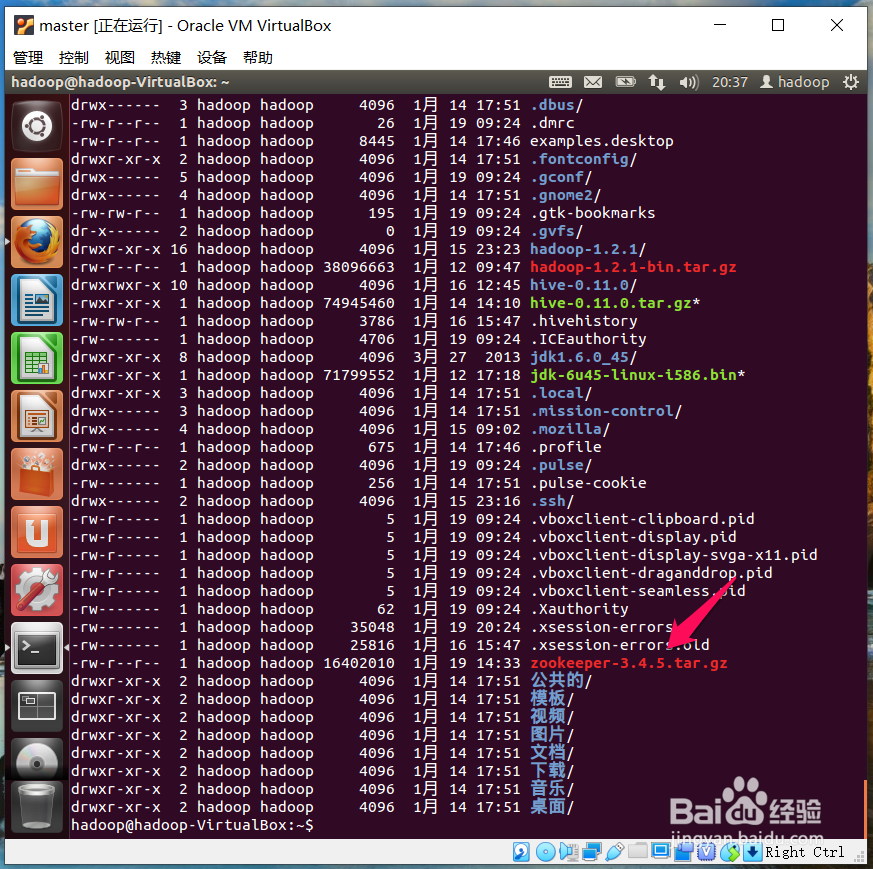The image size is (873, 869).
Task: Open Ubuntu Software Center shopping bag icon
Action: click(37, 474)
